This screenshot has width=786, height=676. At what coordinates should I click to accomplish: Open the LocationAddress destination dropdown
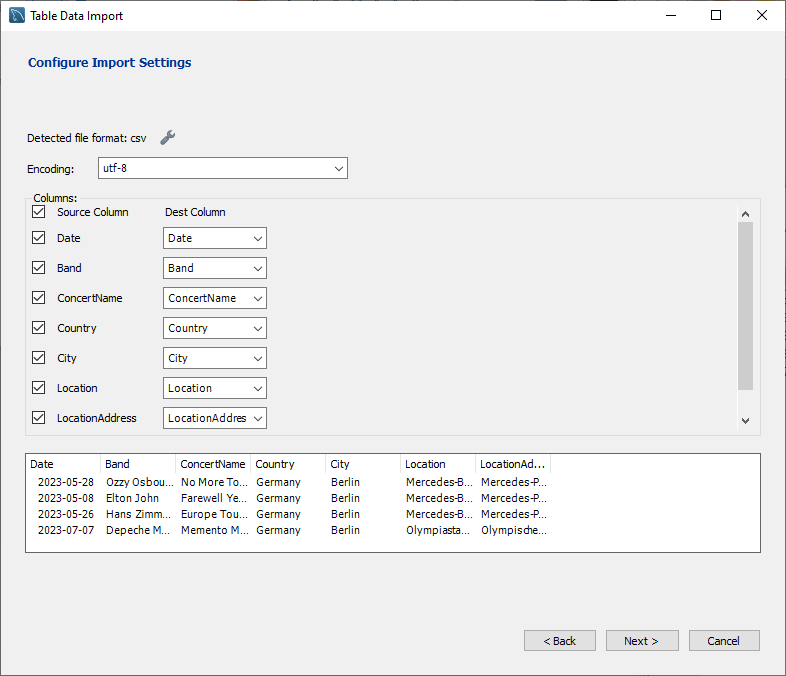[215, 418]
